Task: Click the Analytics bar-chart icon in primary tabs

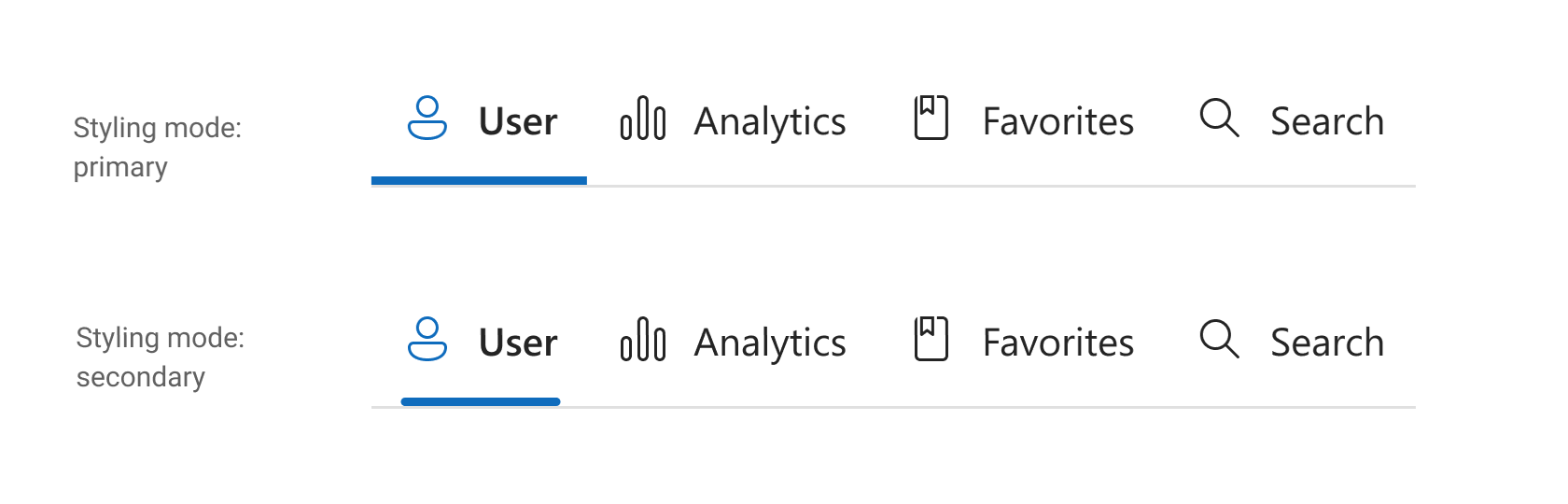Action: pyautogui.click(x=643, y=119)
